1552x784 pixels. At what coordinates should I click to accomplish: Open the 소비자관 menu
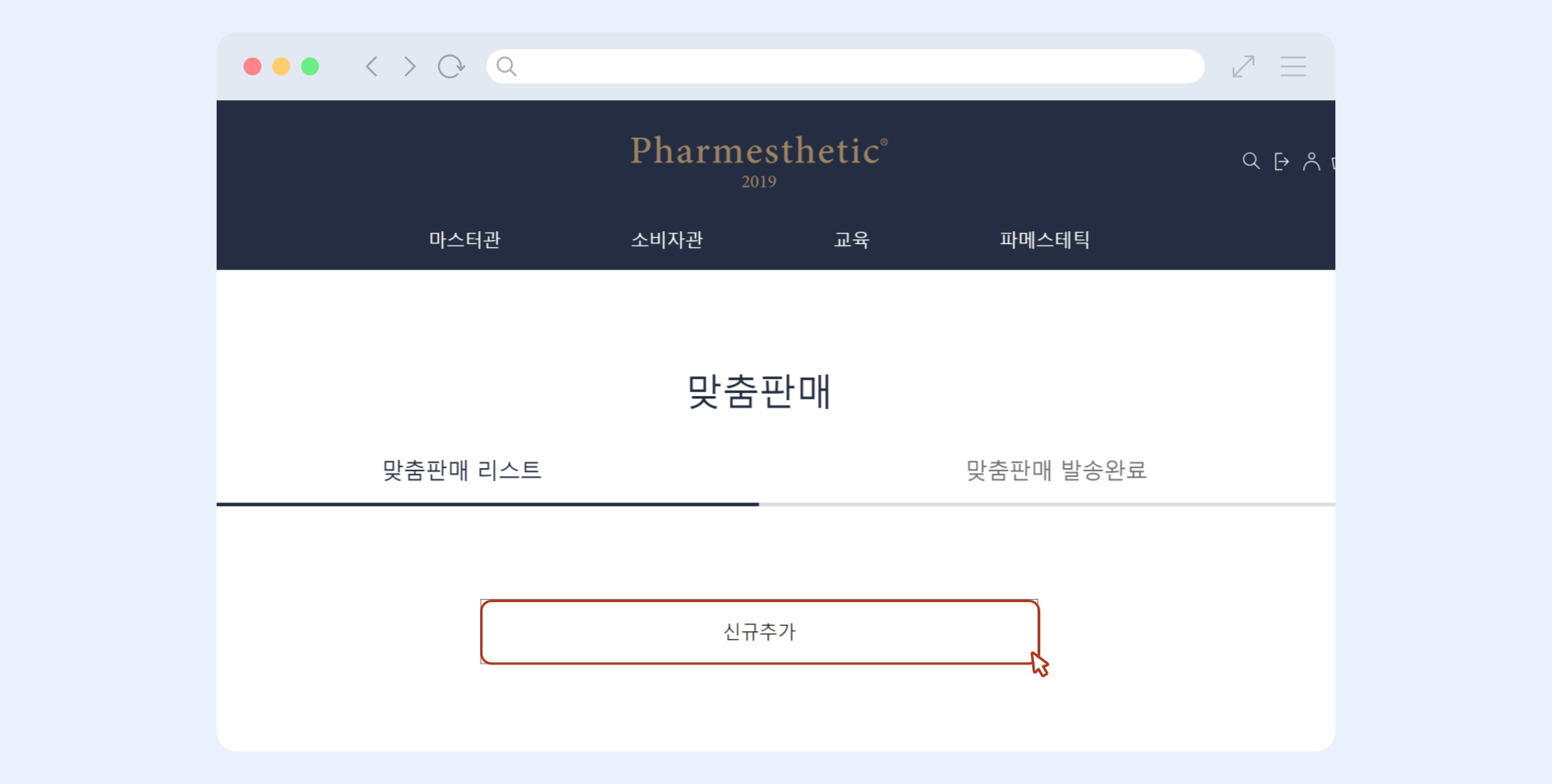(667, 239)
